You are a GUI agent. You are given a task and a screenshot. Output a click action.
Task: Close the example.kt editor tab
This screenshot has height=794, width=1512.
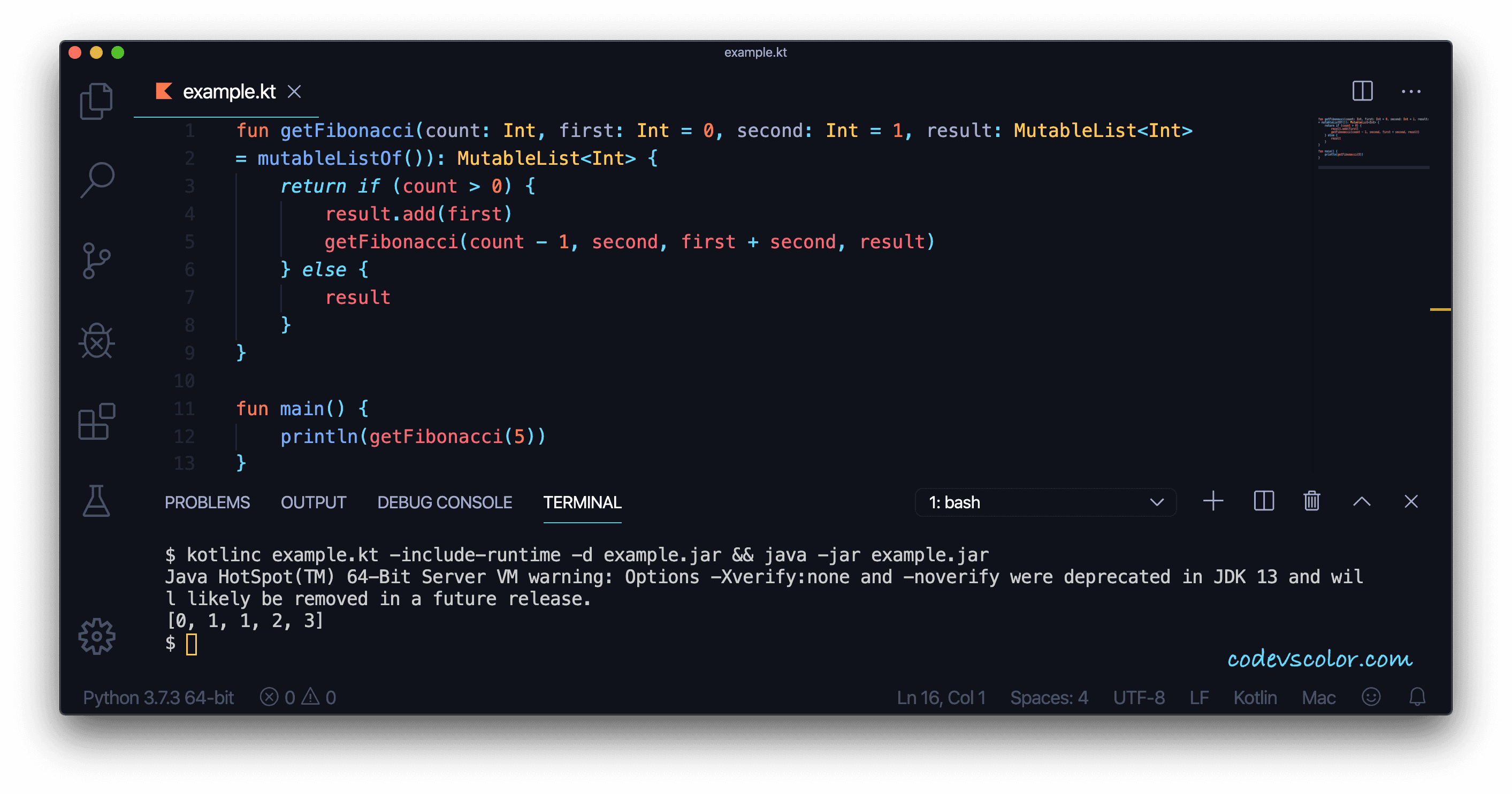294,91
